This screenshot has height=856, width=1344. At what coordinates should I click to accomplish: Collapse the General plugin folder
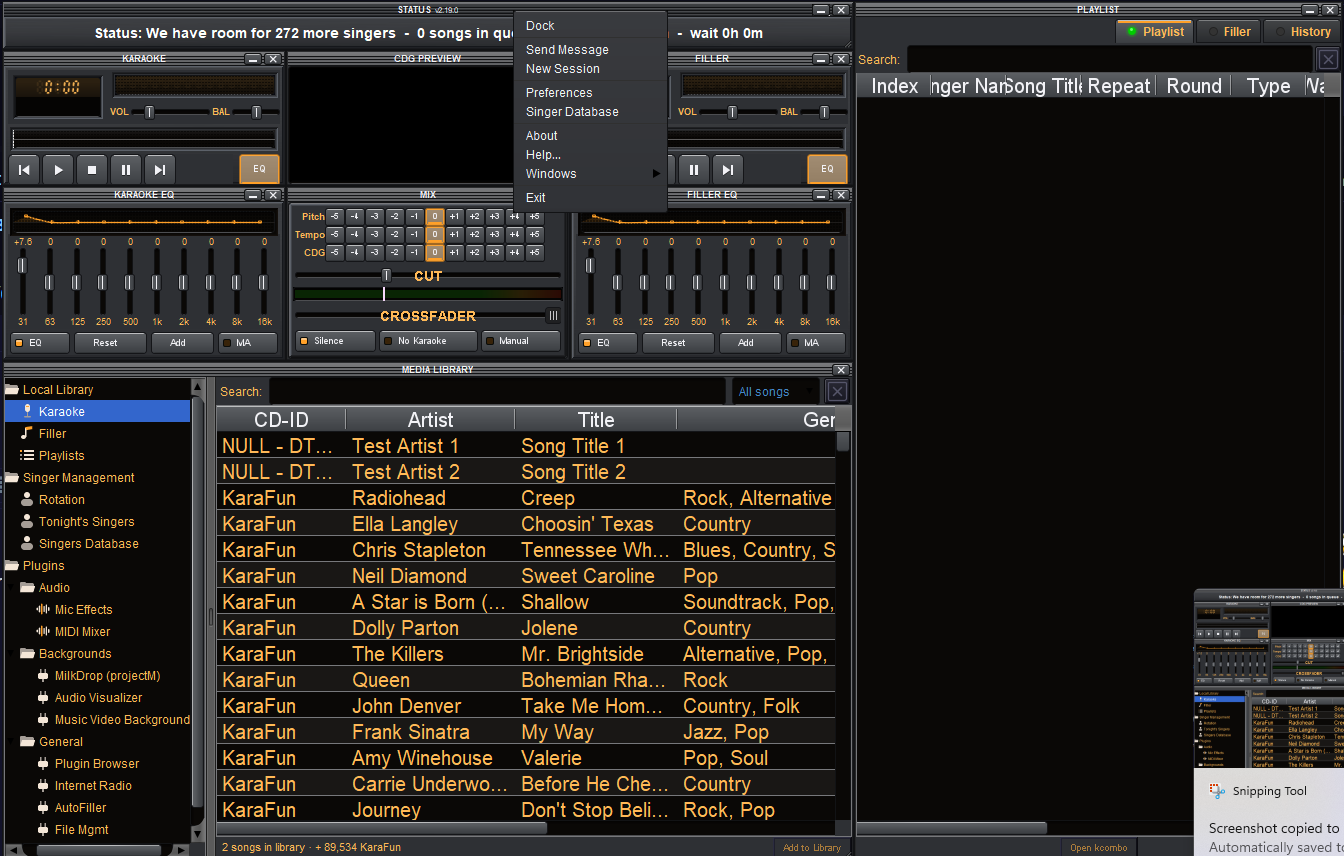click(28, 741)
